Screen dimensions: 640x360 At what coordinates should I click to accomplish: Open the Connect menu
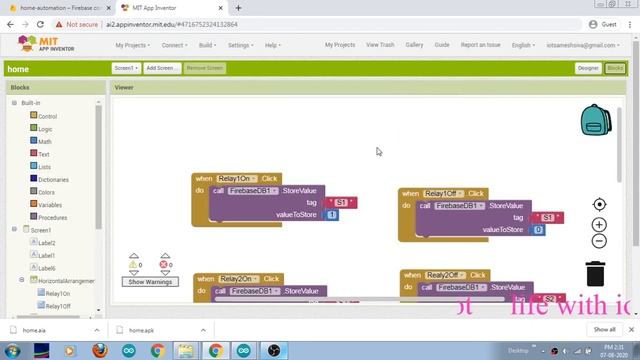[x=175, y=45]
